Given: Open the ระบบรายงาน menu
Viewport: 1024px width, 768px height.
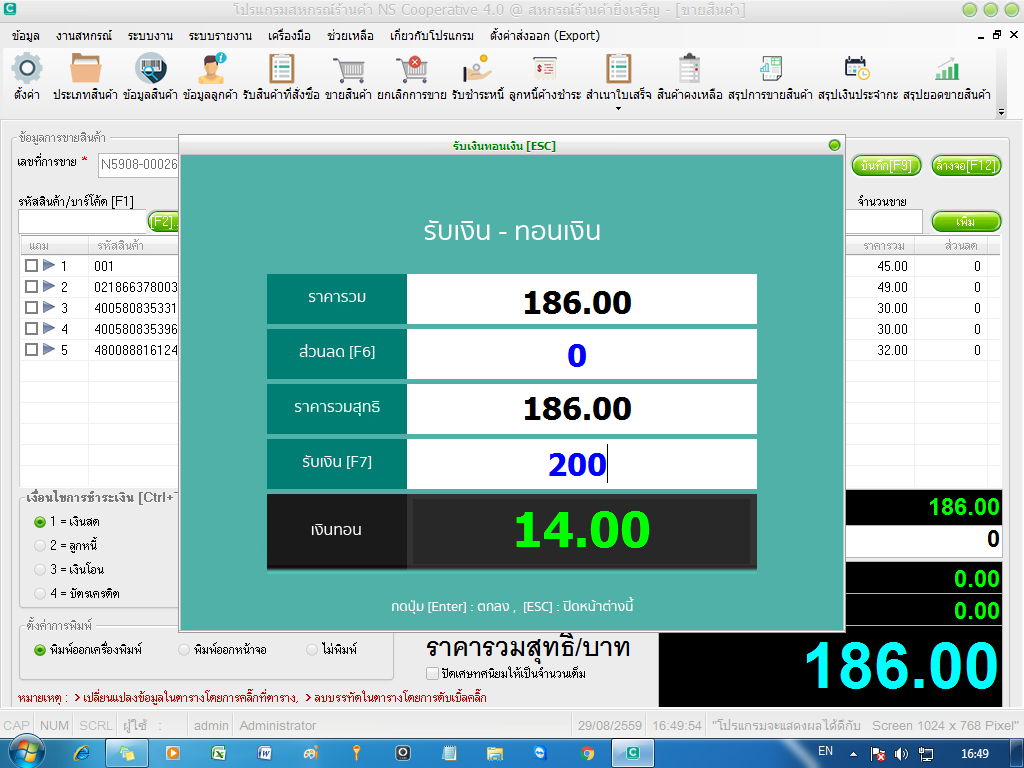Looking at the screenshot, I should point(220,36).
